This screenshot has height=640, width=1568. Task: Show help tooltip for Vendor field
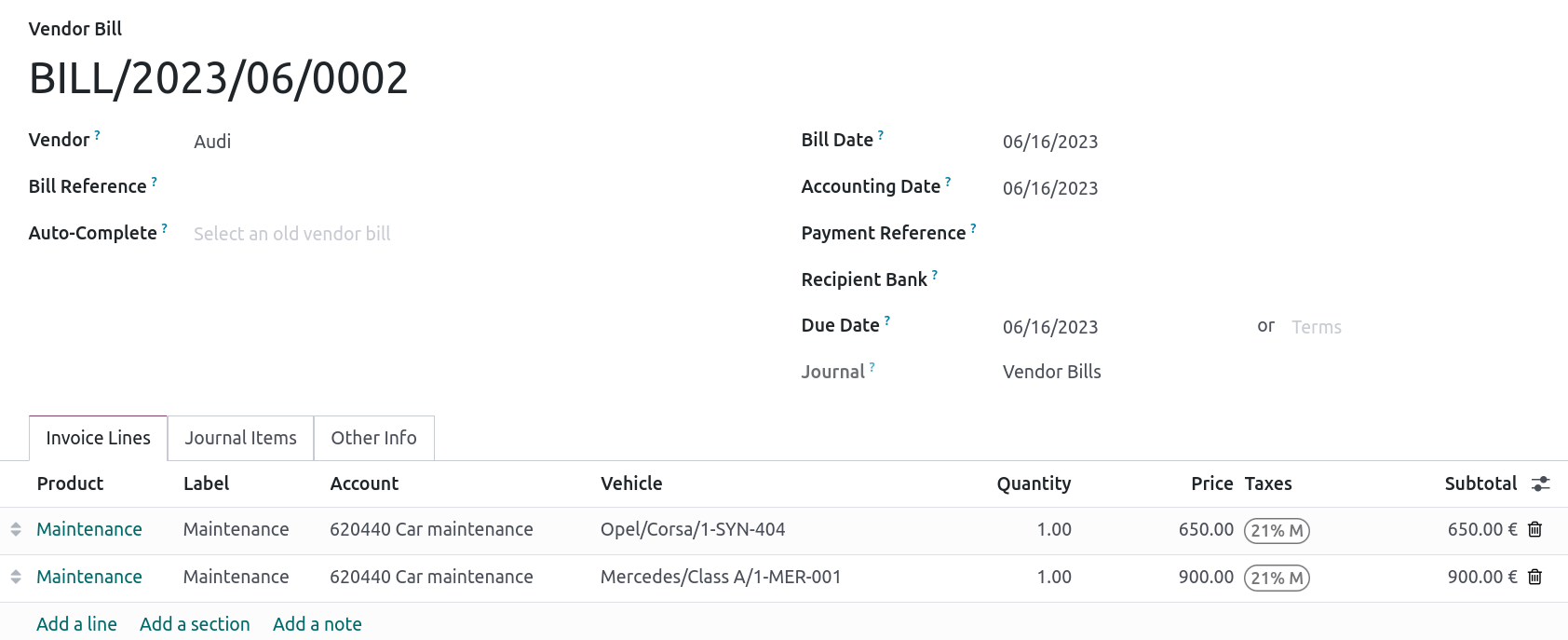(97, 135)
